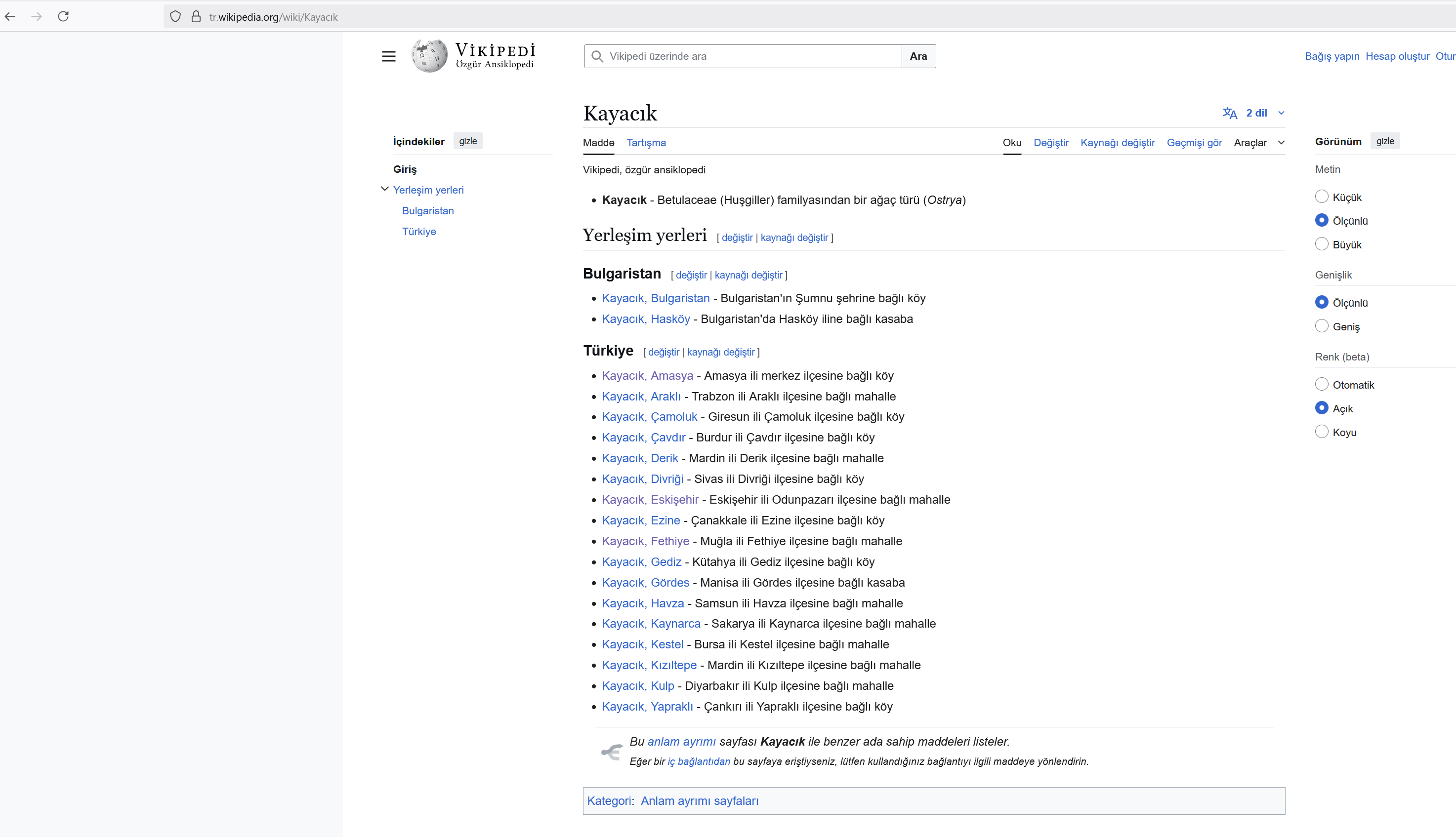1456x837 pixels.
Task: Open Kaynağı değiştir tab
Action: 1117,143
